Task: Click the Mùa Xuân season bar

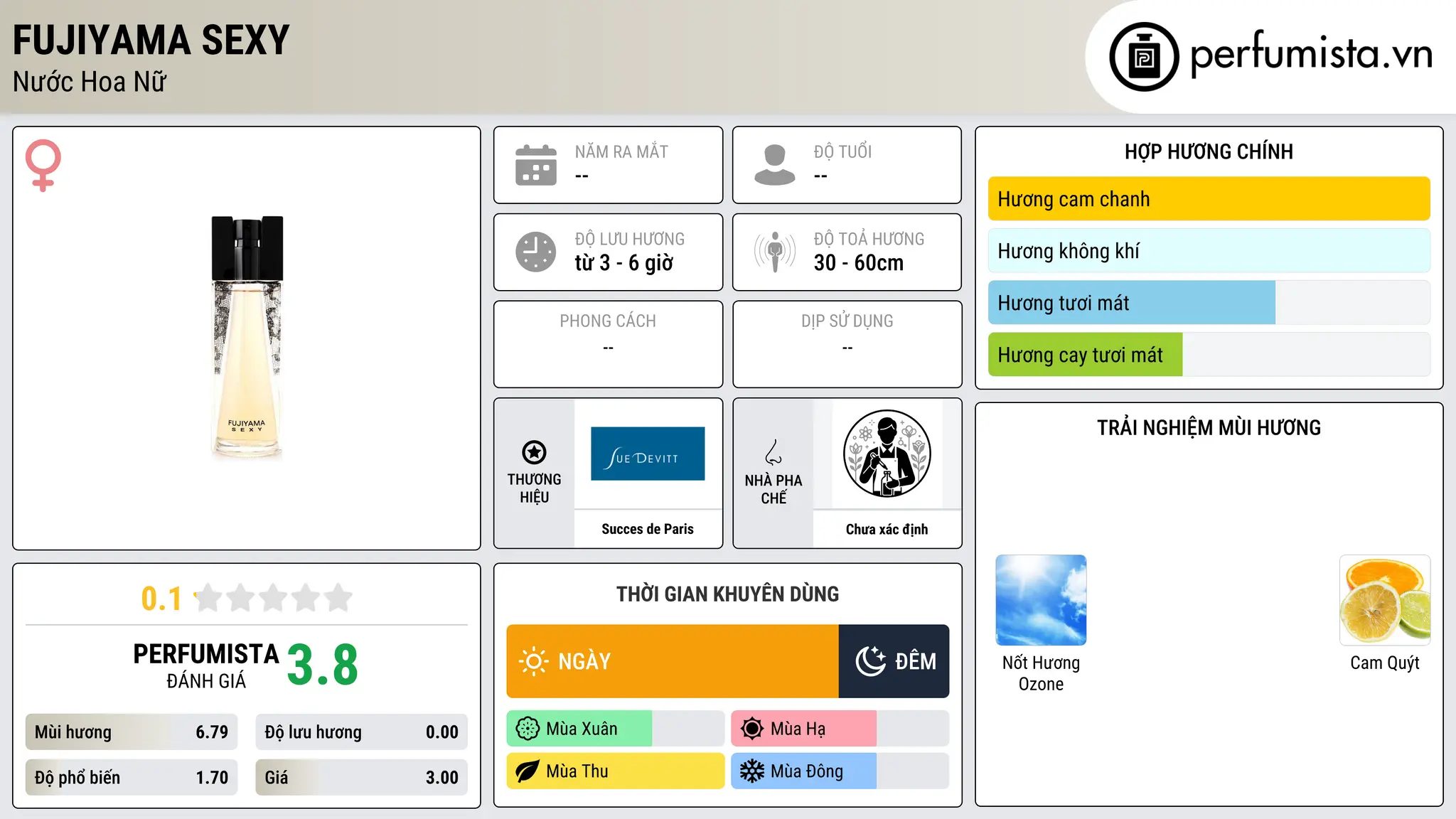Action: pos(616,729)
